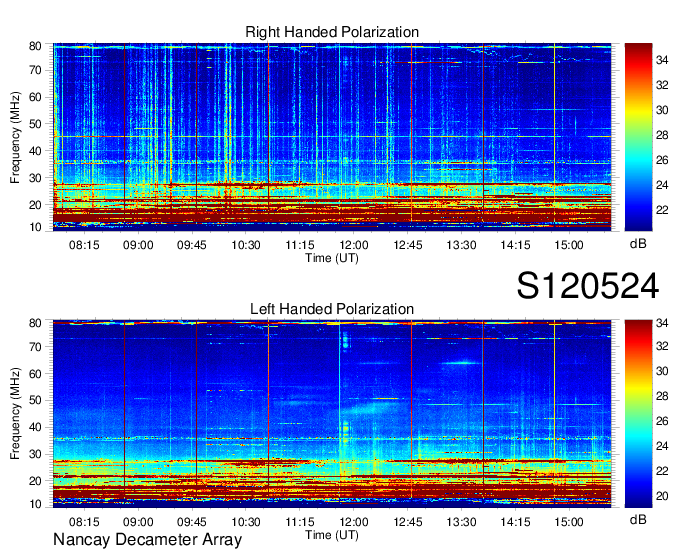Click 08:15 tick on Left Handed time axis
The width and height of the screenshot is (680, 552).
(84, 522)
